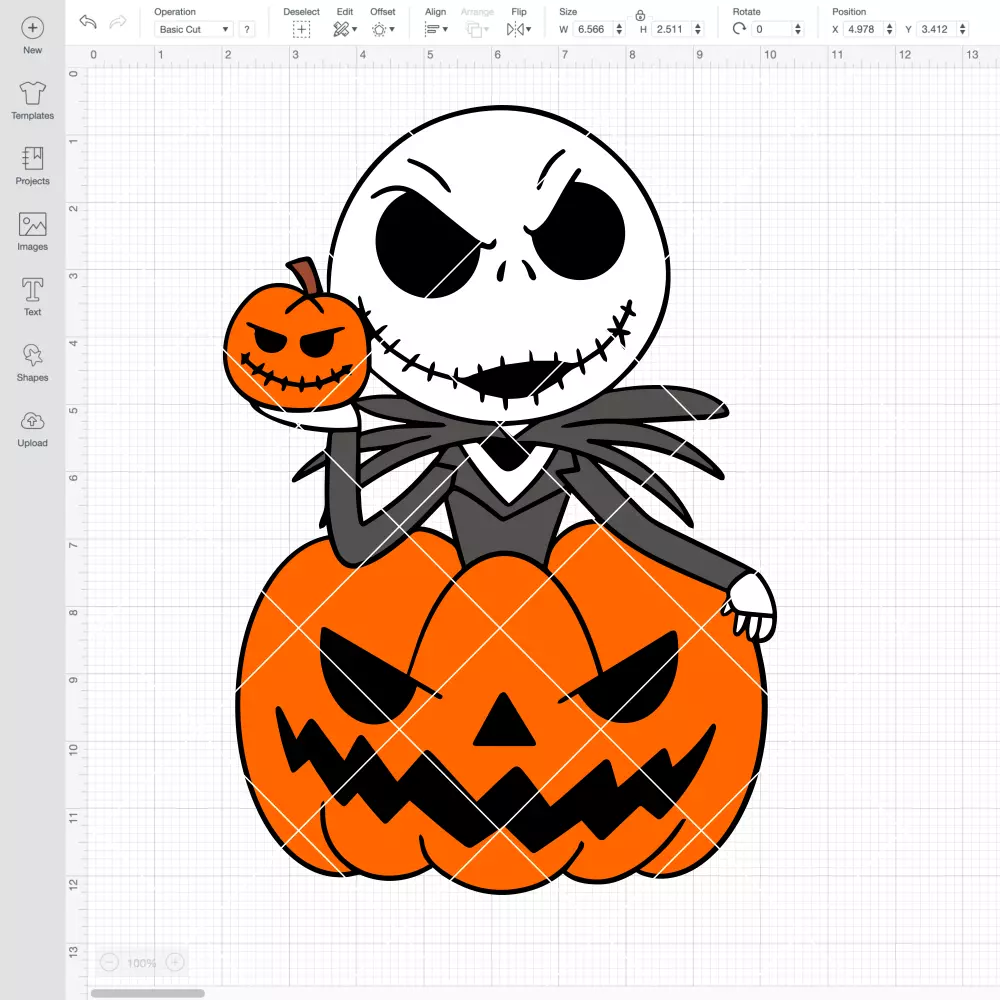Adjust the Height stepper arrows
This screenshot has width=1000, height=1000.
pyautogui.click(x=698, y=29)
